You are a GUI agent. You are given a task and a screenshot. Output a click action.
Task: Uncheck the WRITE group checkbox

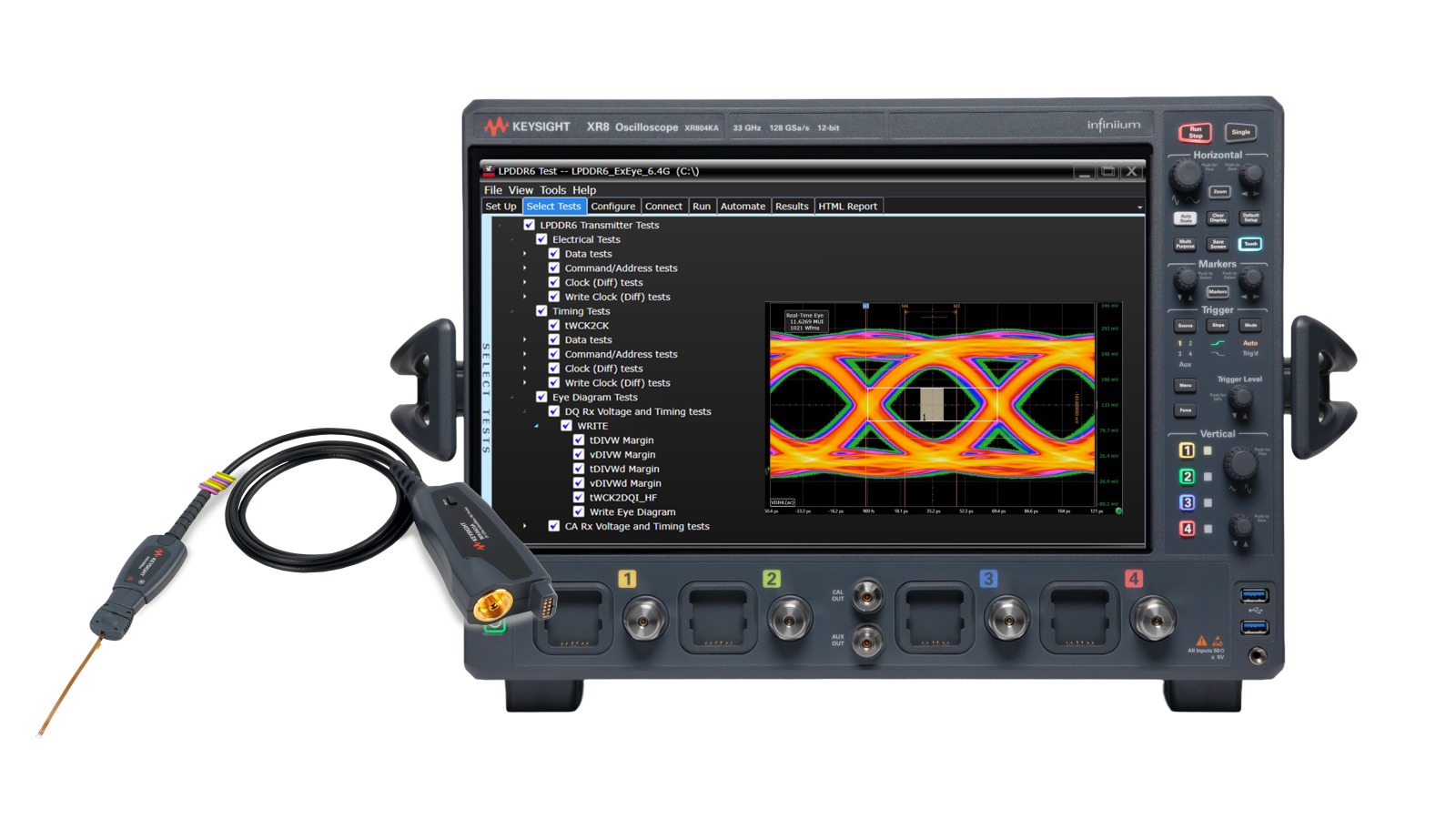(x=566, y=426)
